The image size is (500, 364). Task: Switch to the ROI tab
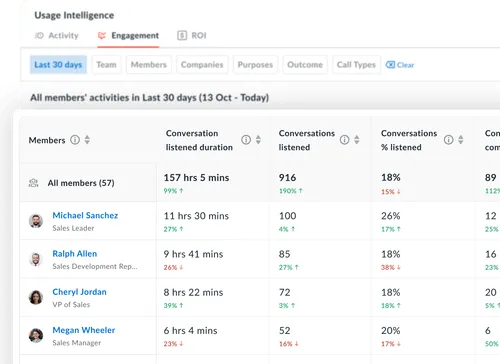coord(192,35)
